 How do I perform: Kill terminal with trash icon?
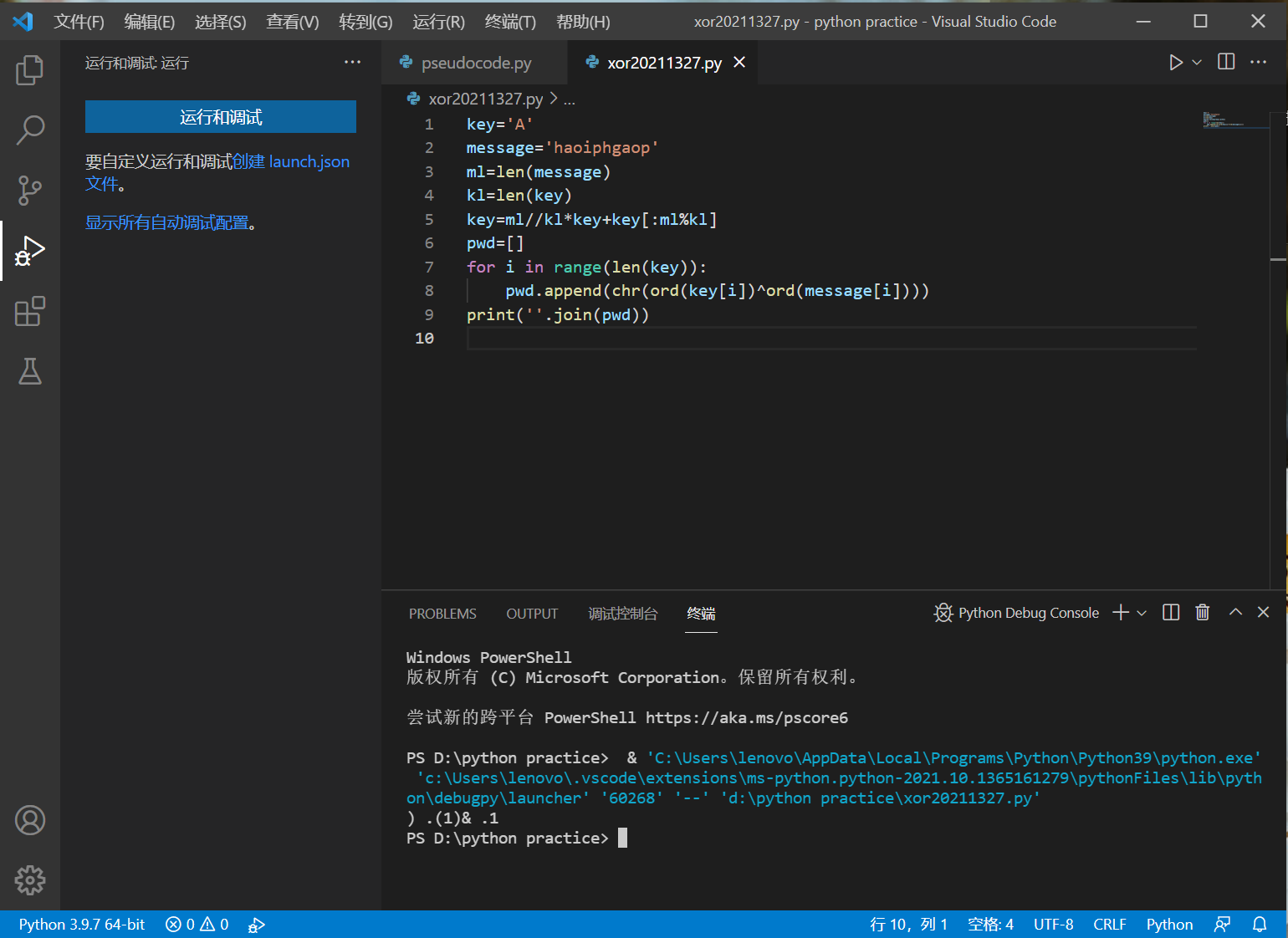coord(1202,613)
